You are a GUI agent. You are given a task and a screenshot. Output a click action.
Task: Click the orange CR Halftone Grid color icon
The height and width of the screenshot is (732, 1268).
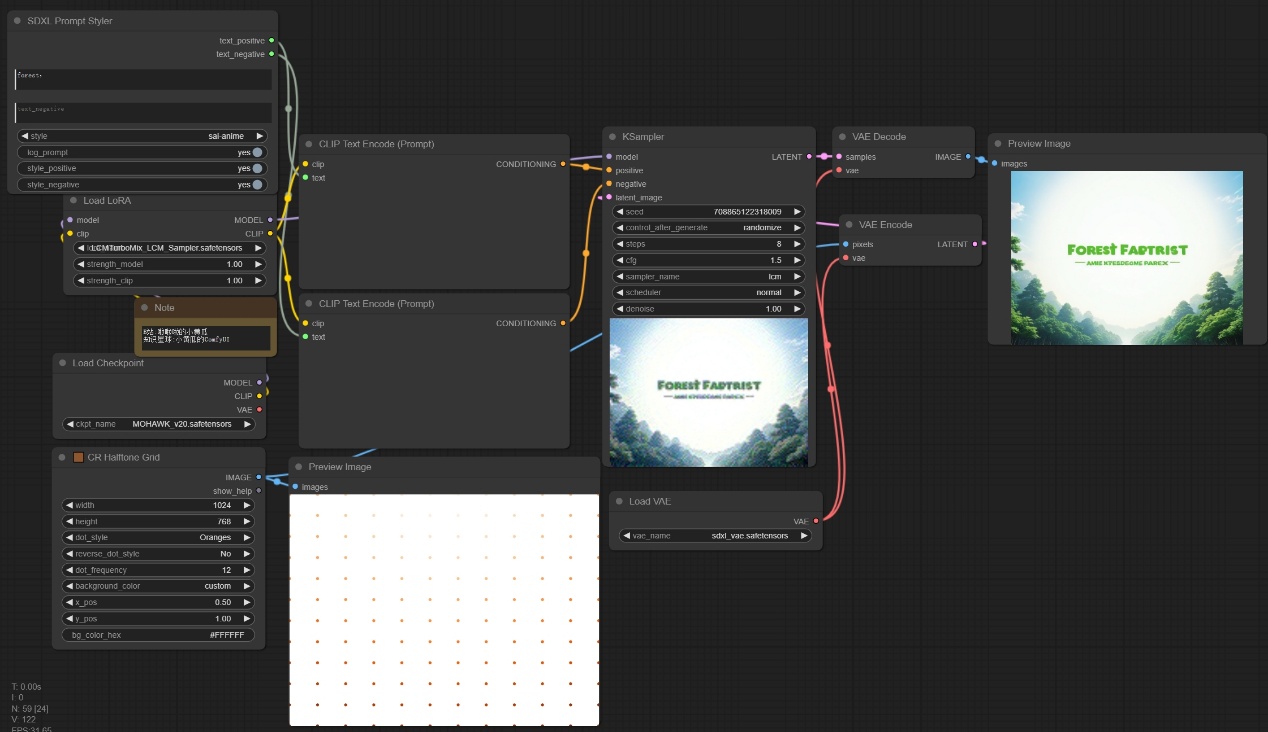(79, 458)
